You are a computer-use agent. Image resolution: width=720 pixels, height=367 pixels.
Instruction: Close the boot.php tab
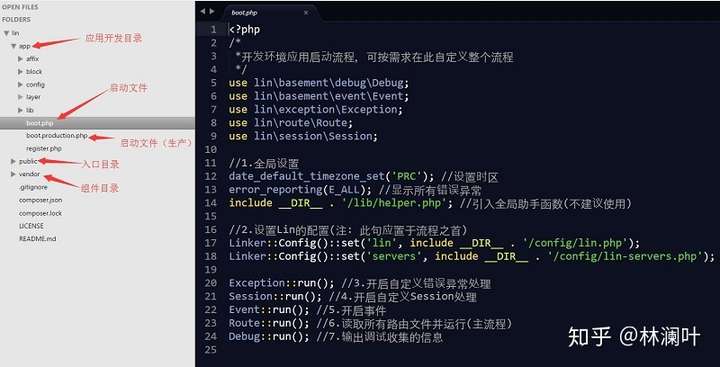pos(306,13)
